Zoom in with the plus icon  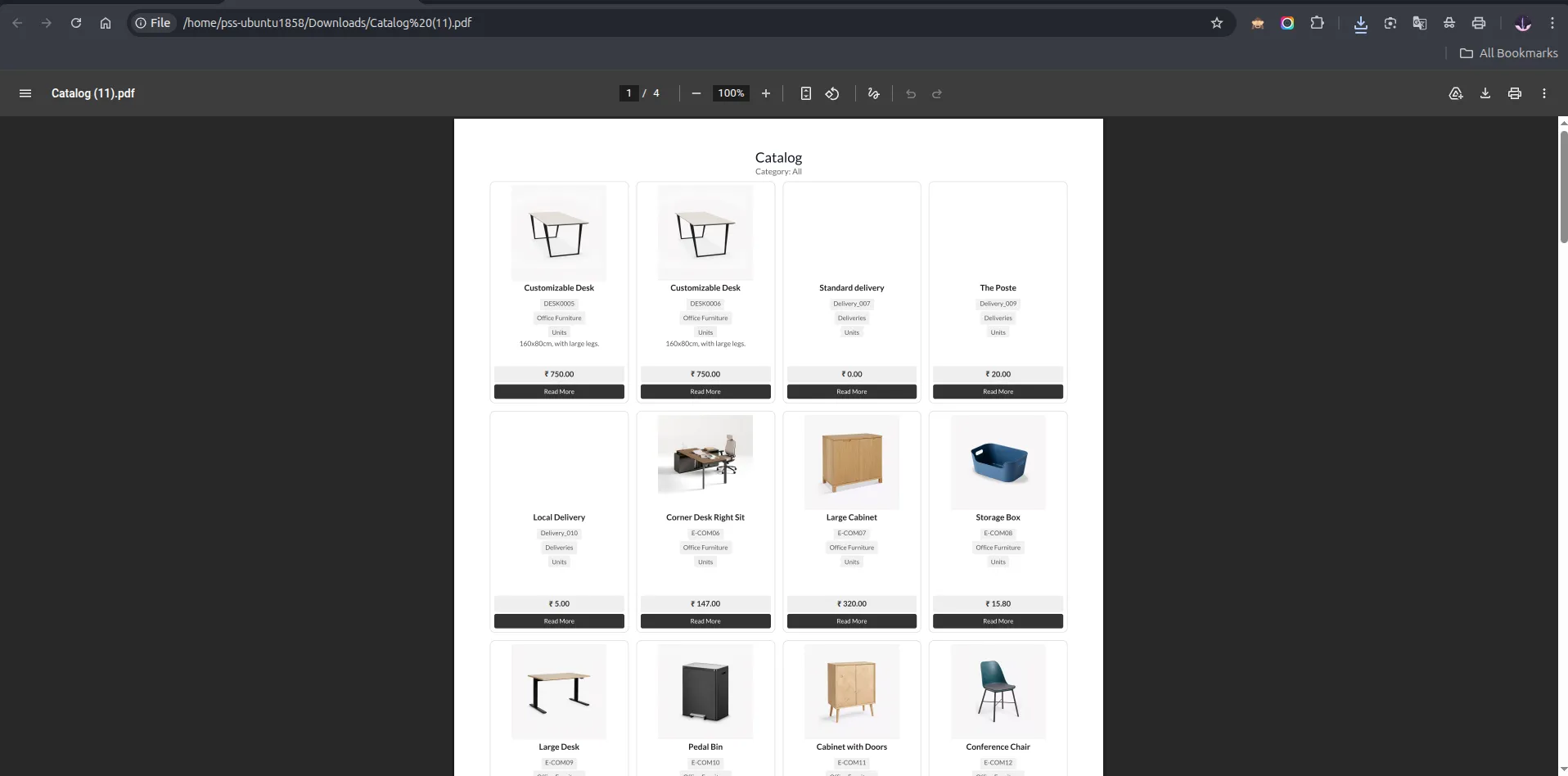(x=766, y=93)
